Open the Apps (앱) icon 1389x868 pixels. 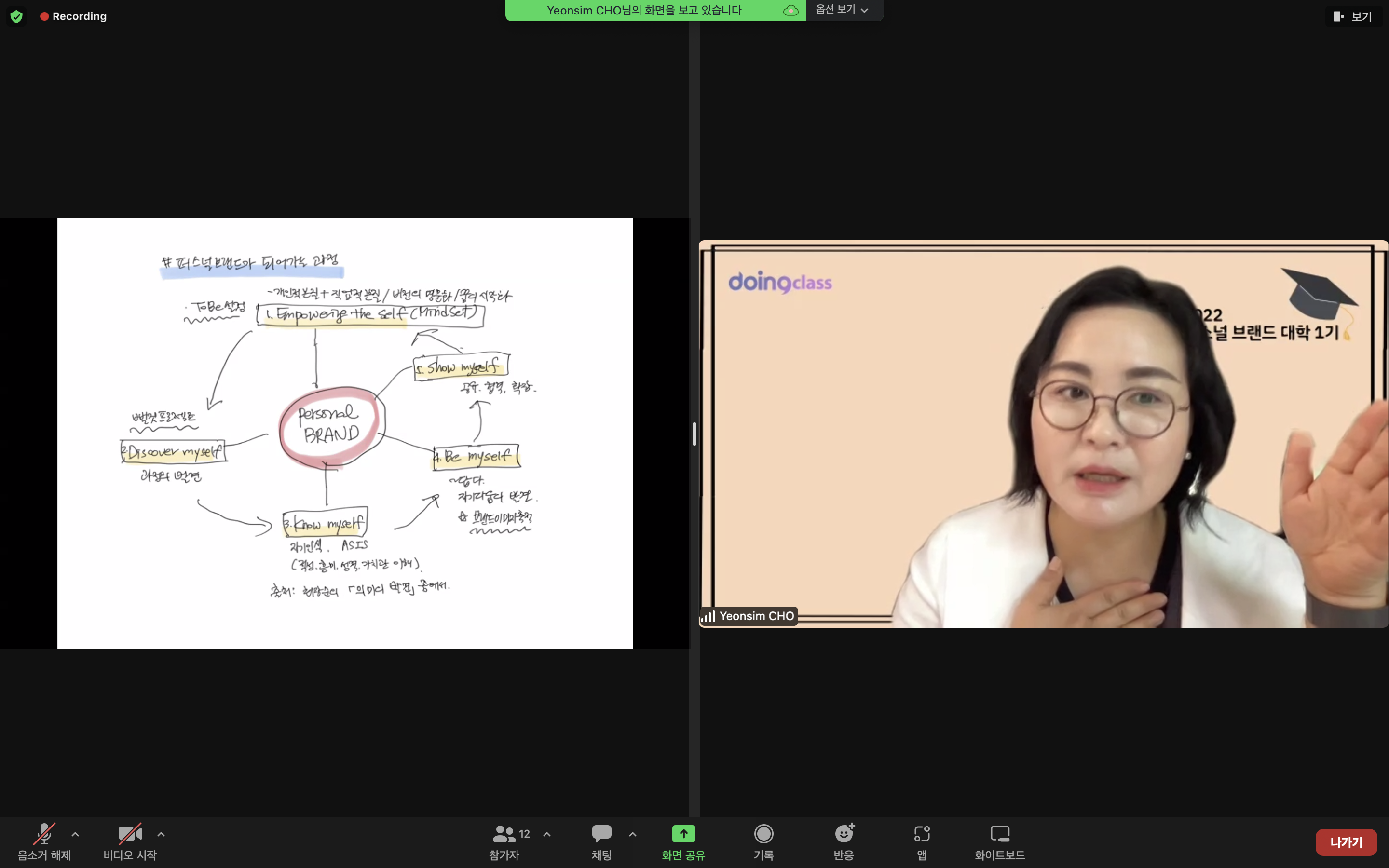coord(922,834)
